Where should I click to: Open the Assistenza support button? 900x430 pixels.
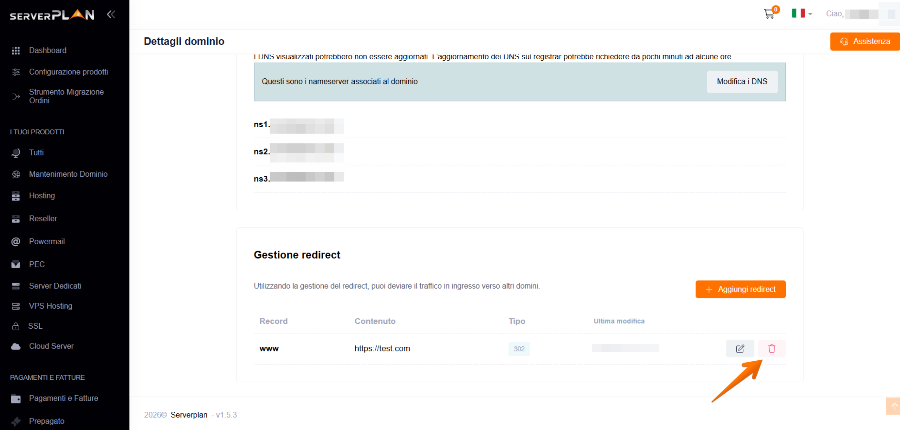point(864,41)
